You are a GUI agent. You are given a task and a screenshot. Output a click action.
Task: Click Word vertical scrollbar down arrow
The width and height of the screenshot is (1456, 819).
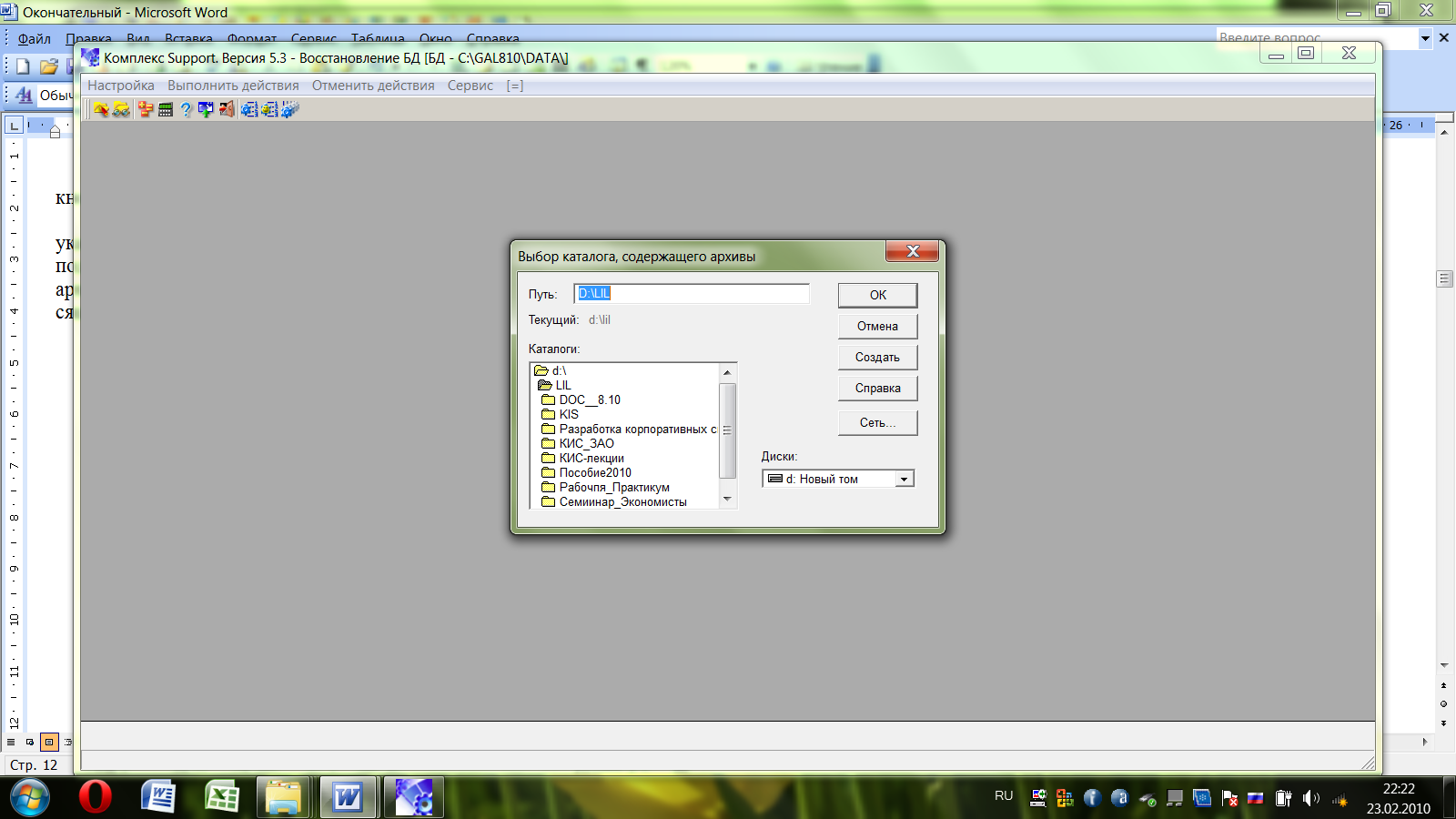coord(1444,665)
